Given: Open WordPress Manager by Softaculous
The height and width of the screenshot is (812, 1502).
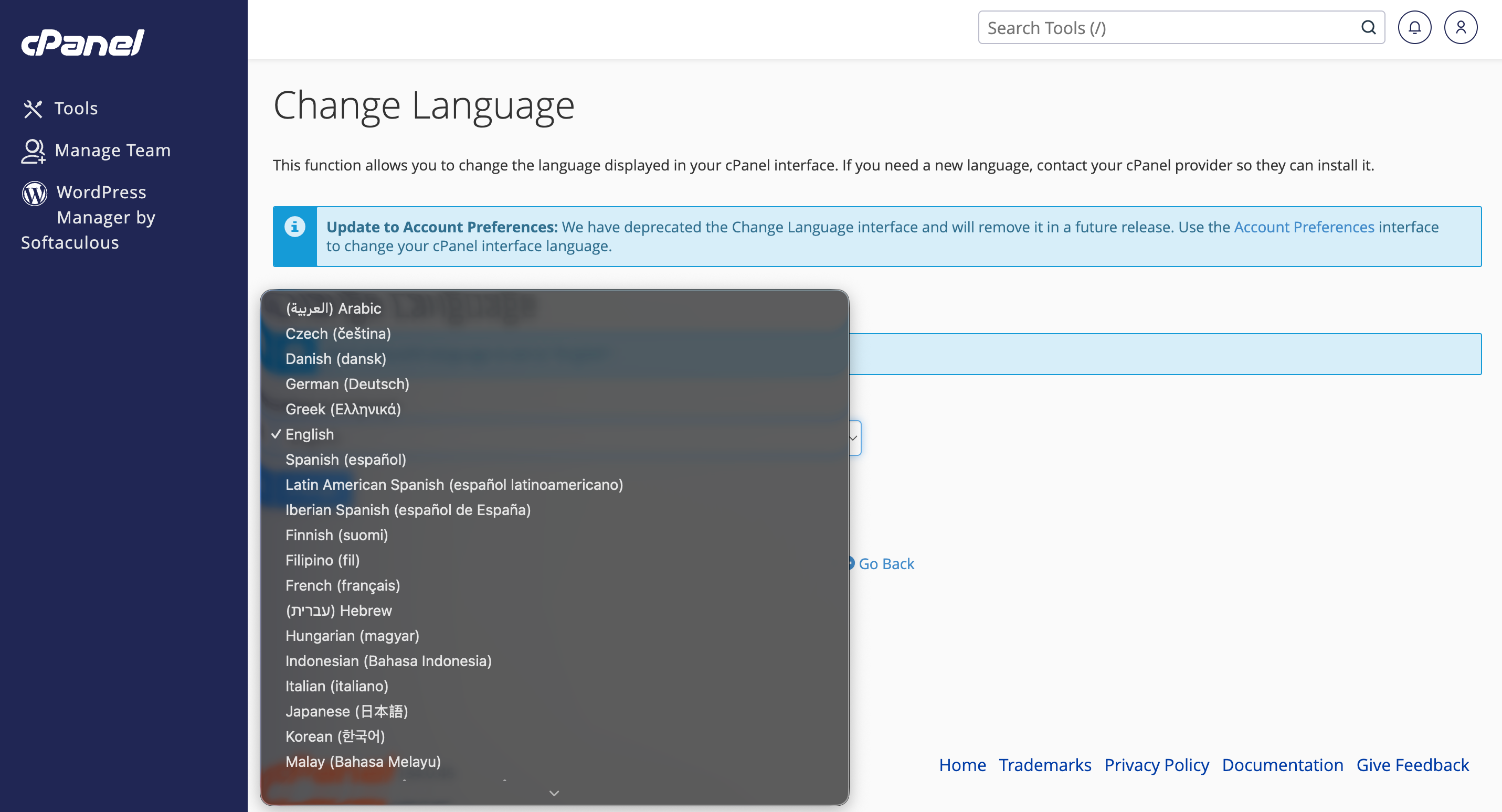Looking at the screenshot, I should (88, 218).
